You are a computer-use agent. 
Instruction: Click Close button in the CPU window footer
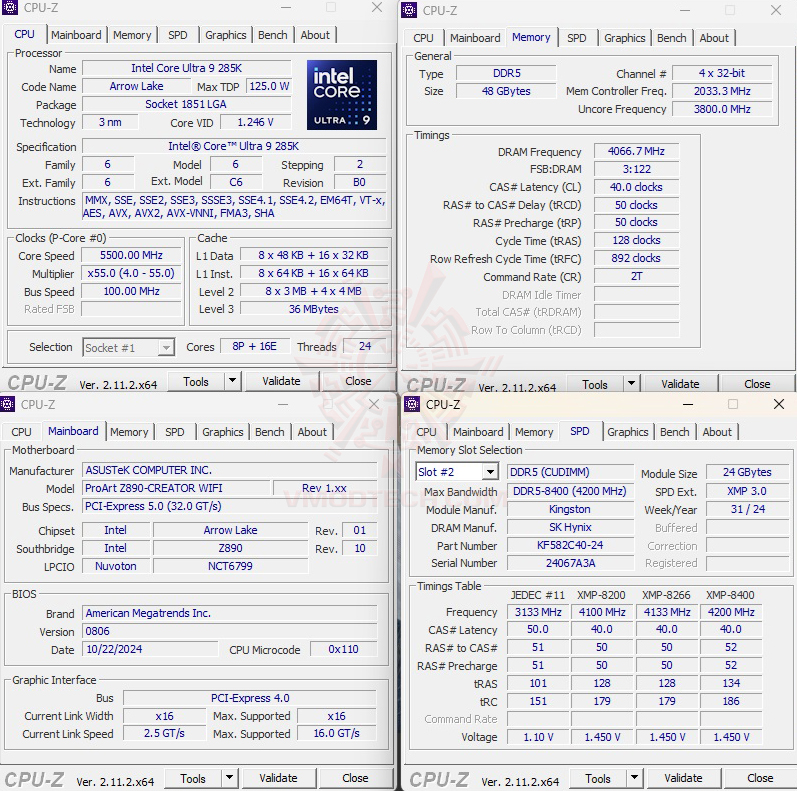(358, 381)
